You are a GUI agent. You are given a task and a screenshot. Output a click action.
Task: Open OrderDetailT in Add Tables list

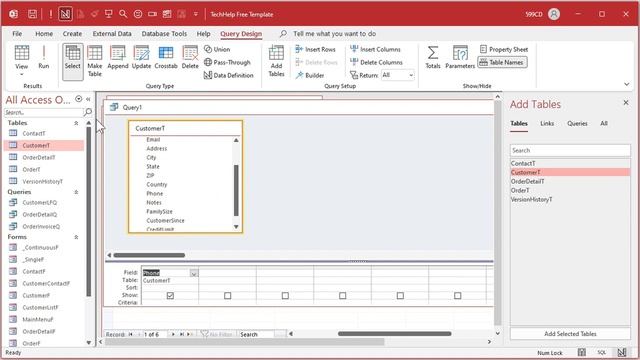570,181
